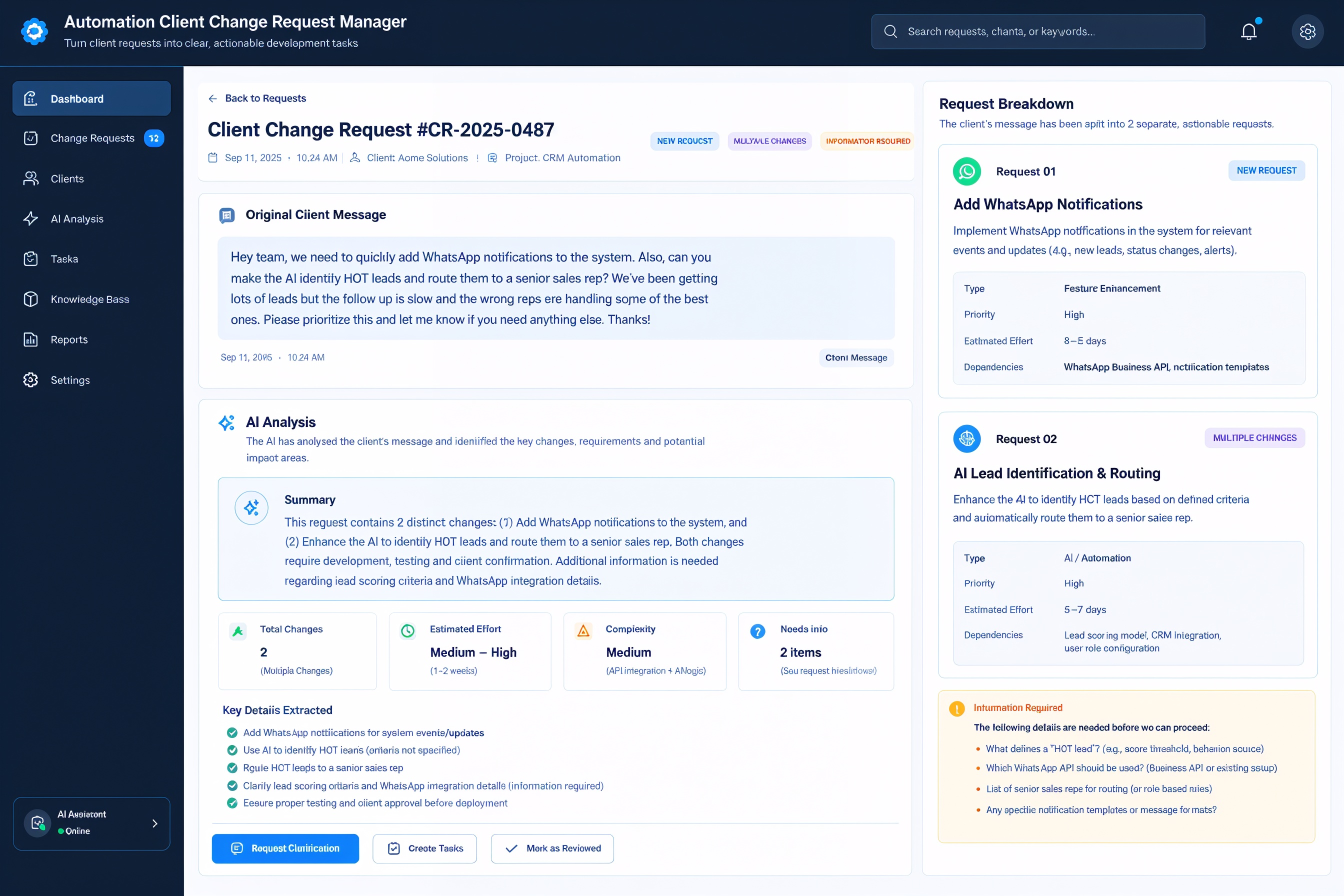
Task: Click Create Tasks button
Action: tap(424, 848)
